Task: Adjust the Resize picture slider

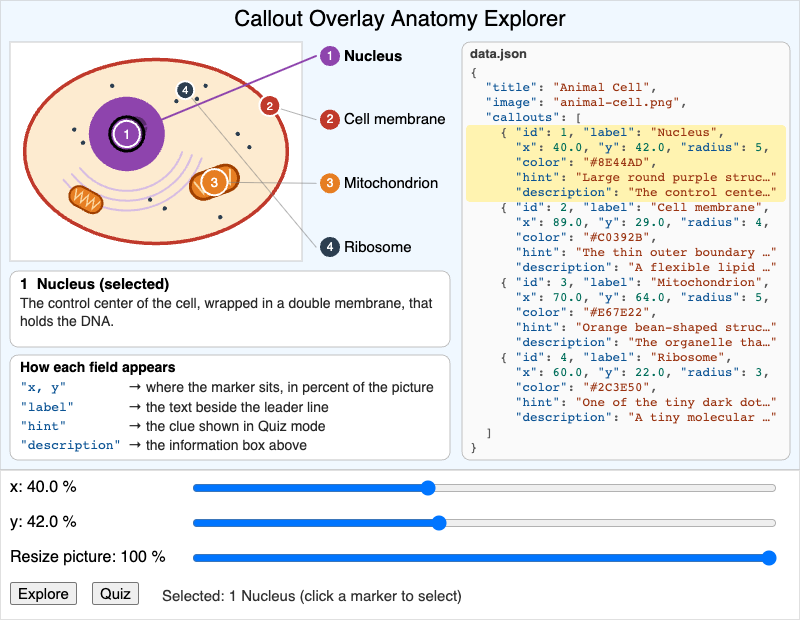Action: coord(484,558)
